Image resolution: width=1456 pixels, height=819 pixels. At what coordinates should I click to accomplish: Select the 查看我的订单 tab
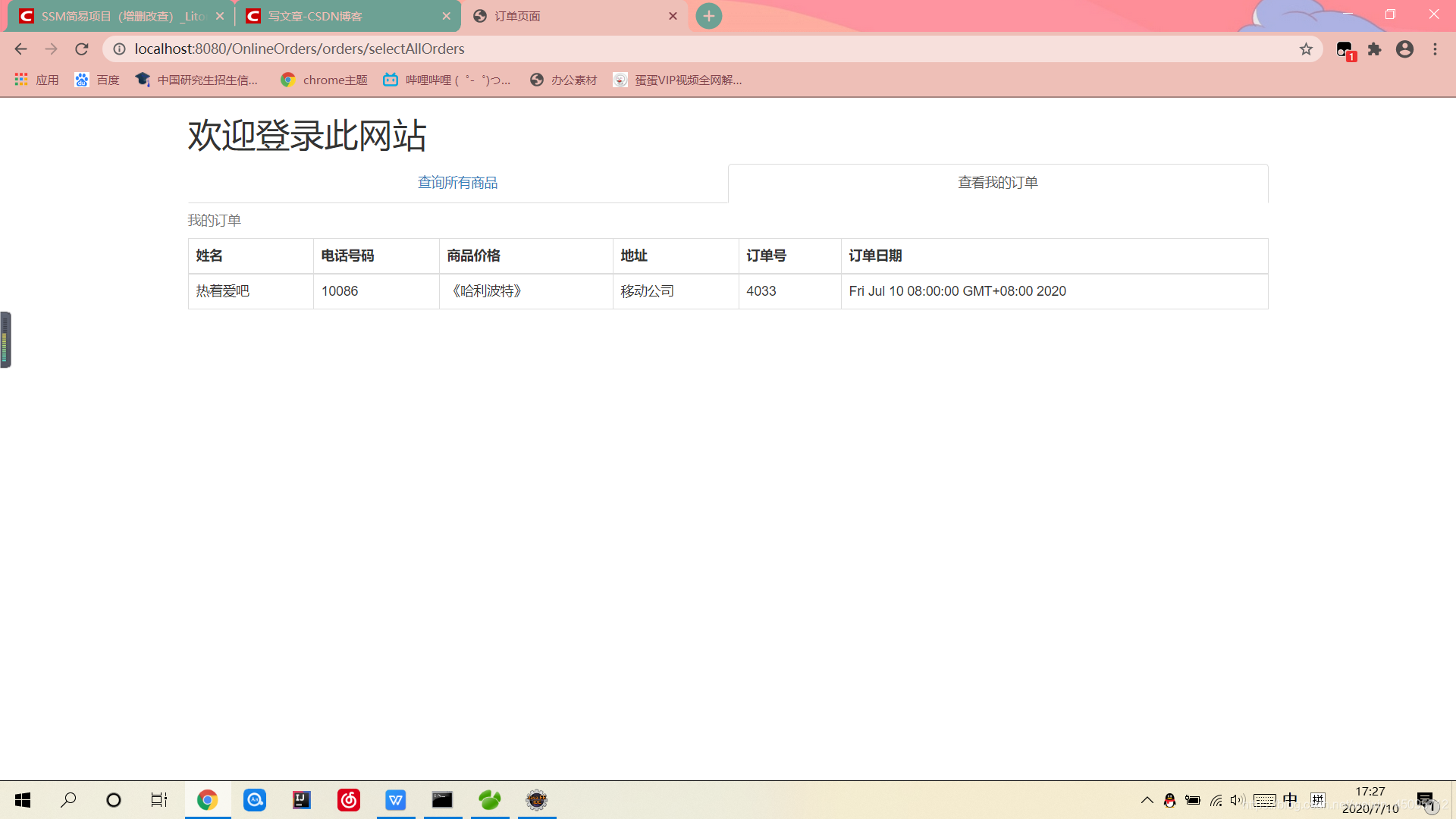pyautogui.click(x=998, y=183)
